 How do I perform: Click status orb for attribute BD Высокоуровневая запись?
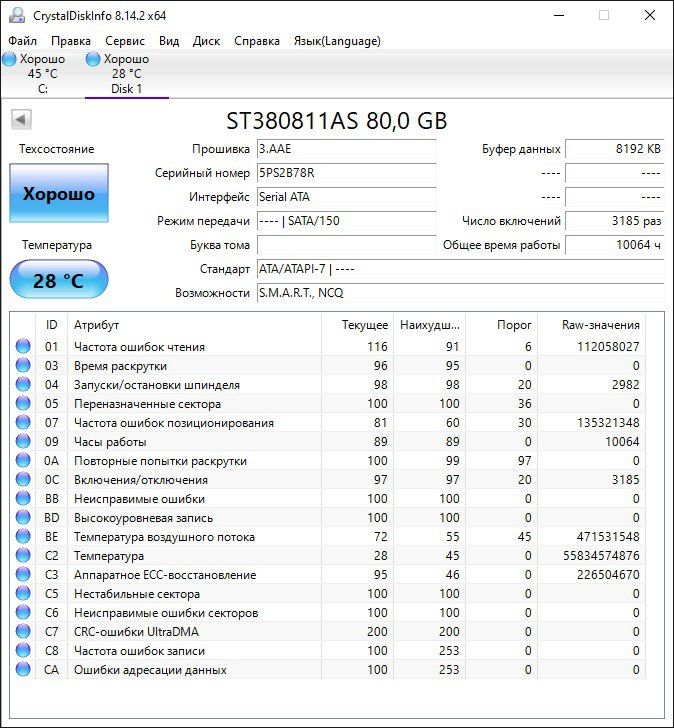[23, 518]
